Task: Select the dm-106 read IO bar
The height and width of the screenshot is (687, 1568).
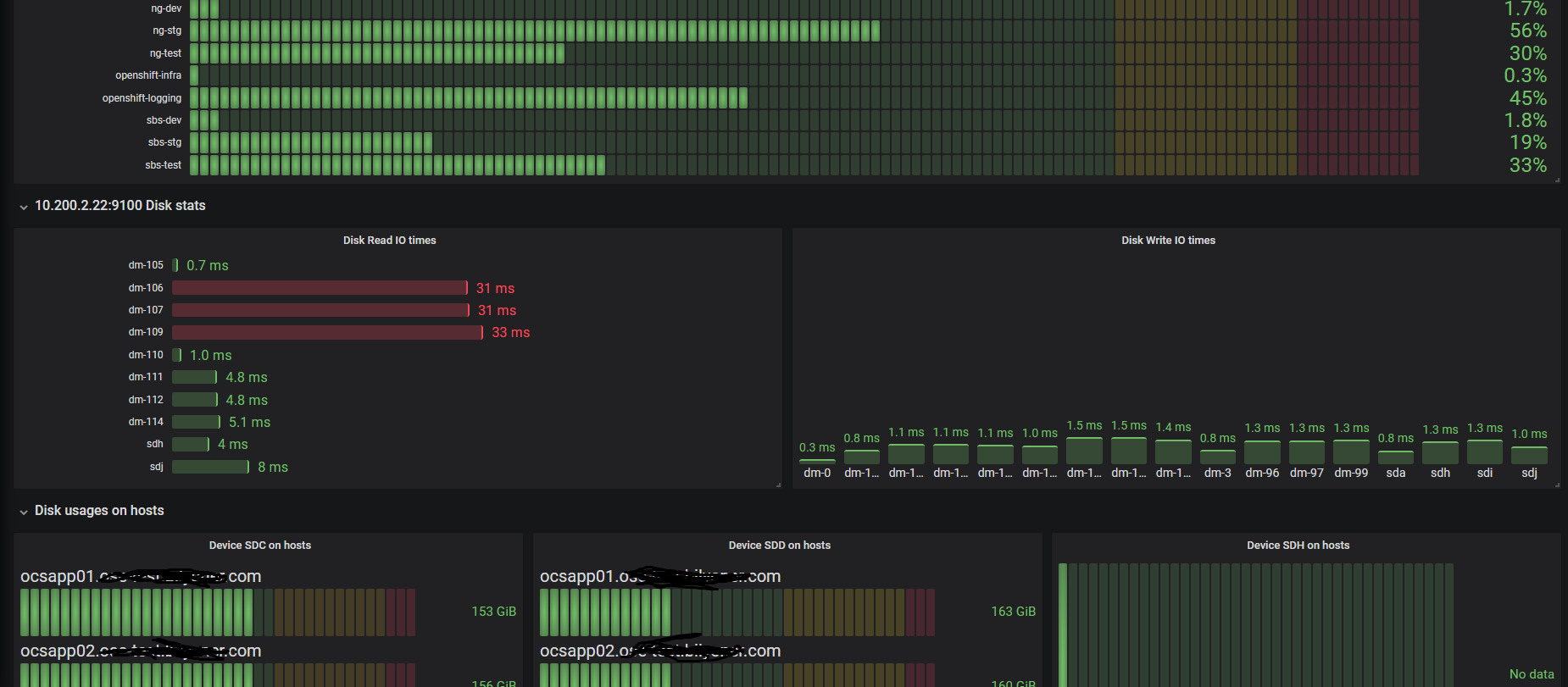Action: pos(320,288)
